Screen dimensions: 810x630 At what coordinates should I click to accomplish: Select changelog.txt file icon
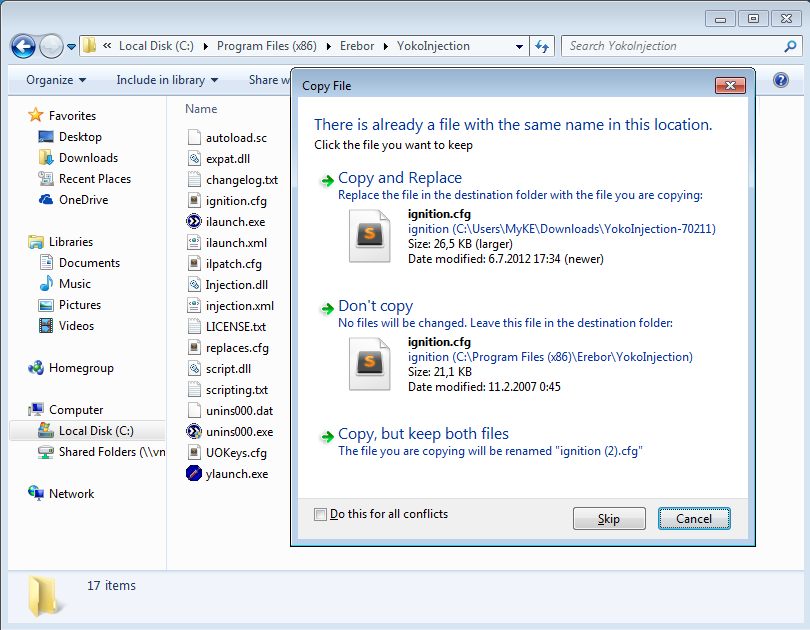194,180
